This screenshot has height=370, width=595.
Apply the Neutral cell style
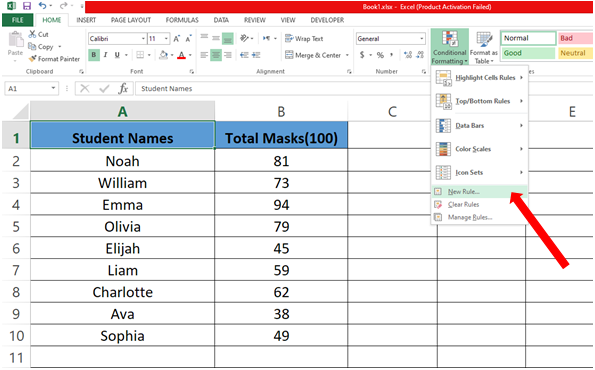click(x=575, y=53)
